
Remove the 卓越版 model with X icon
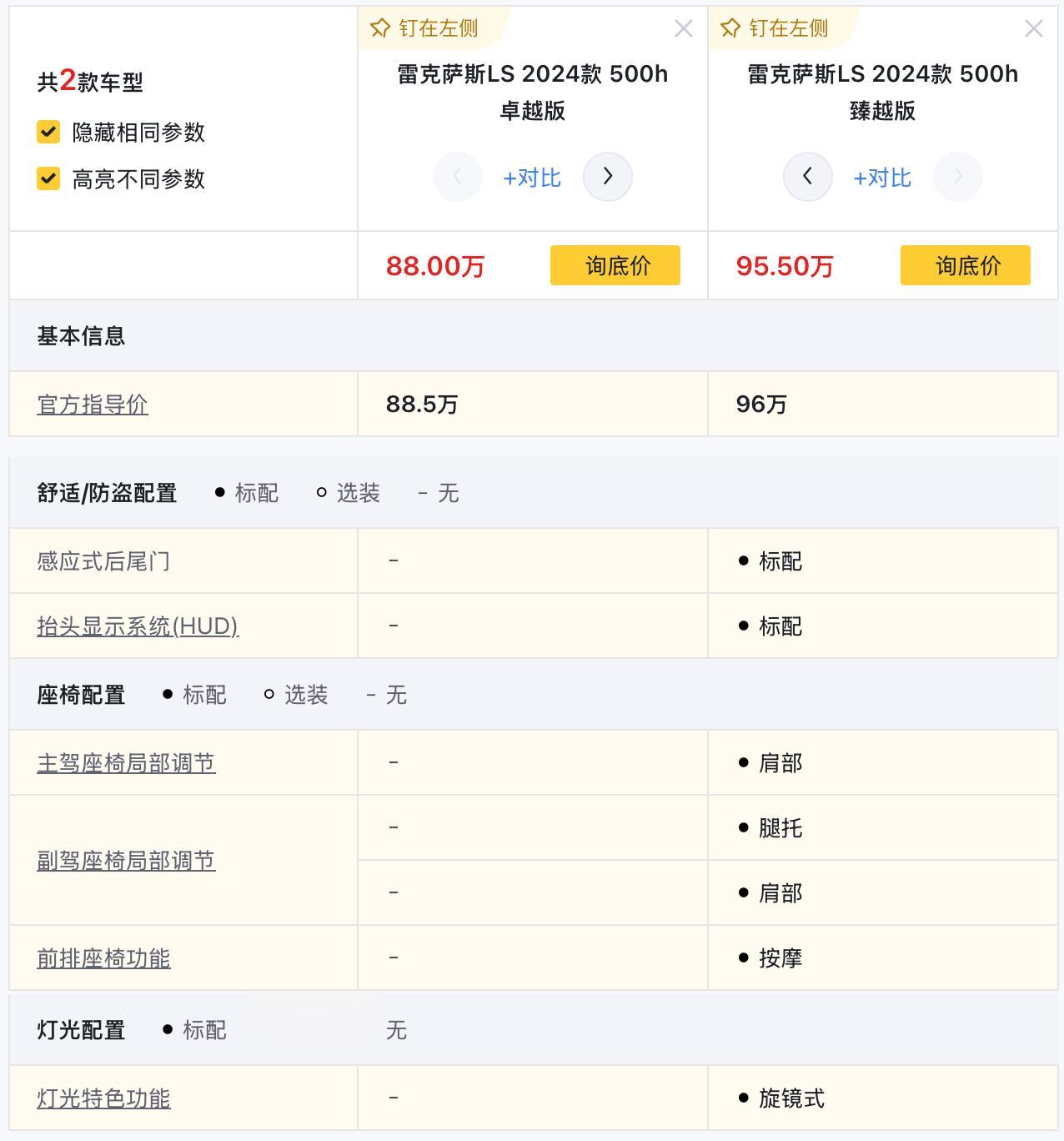click(684, 29)
